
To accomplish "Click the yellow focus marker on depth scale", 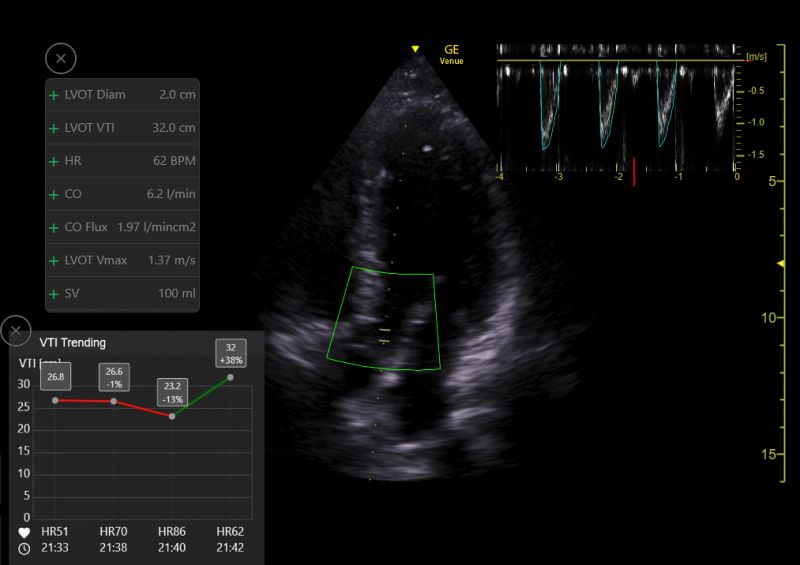I will coord(781,263).
